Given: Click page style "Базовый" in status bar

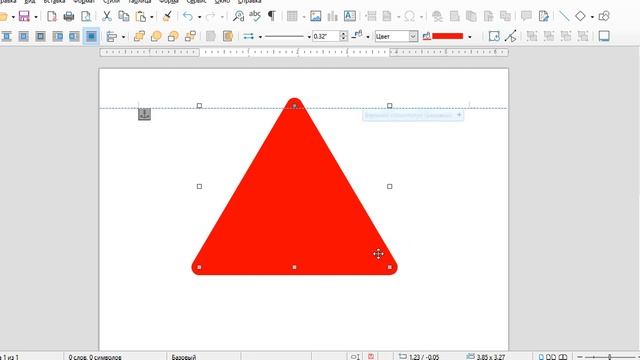Looking at the screenshot, I should click(x=184, y=357).
